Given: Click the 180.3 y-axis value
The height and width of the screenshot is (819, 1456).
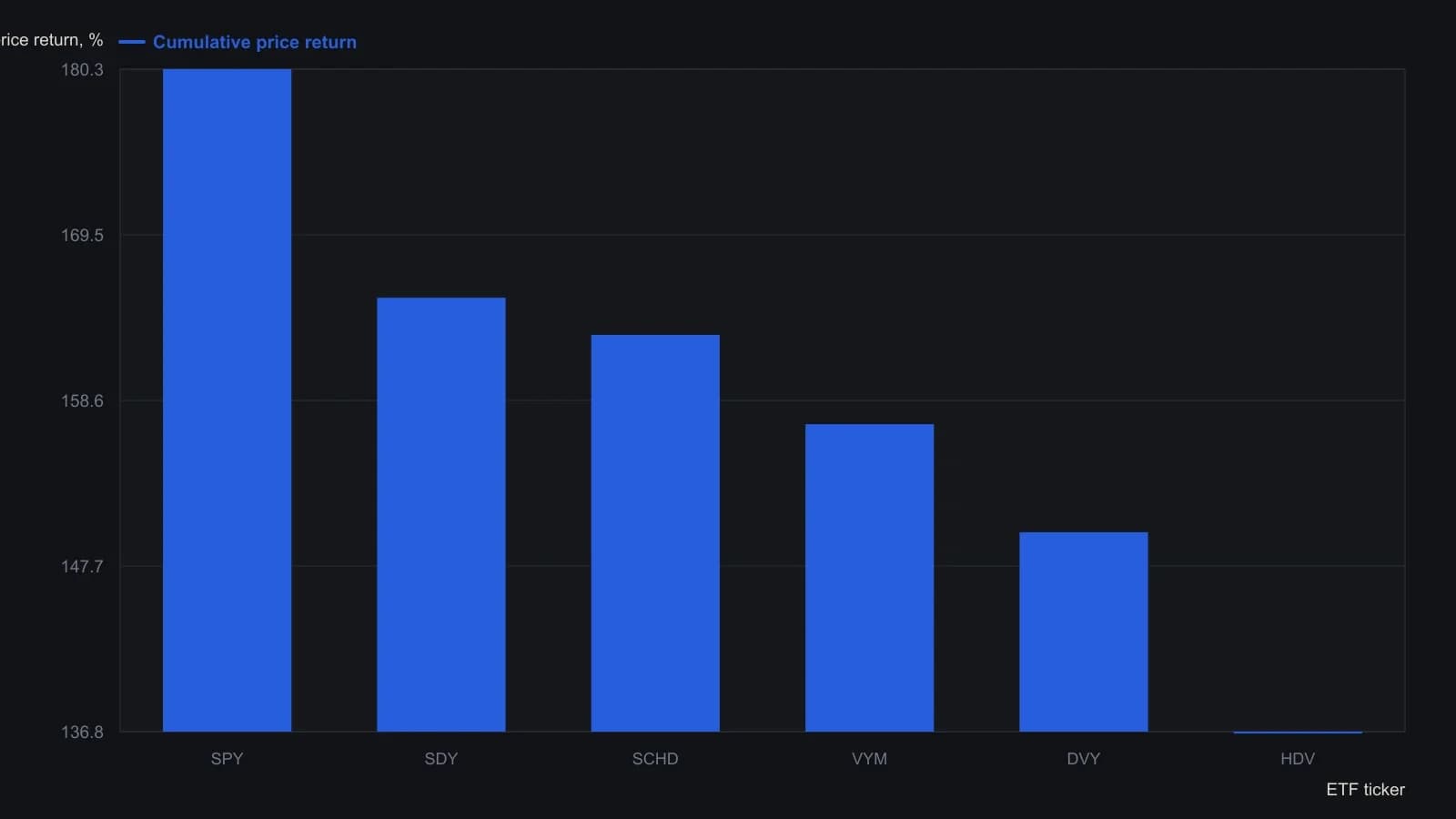Looking at the screenshot, I should tap(82, 70).
